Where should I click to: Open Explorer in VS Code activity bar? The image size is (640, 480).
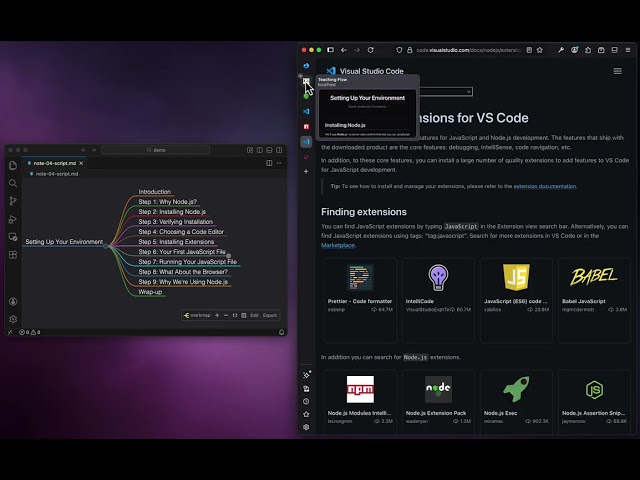pos(13,165)
